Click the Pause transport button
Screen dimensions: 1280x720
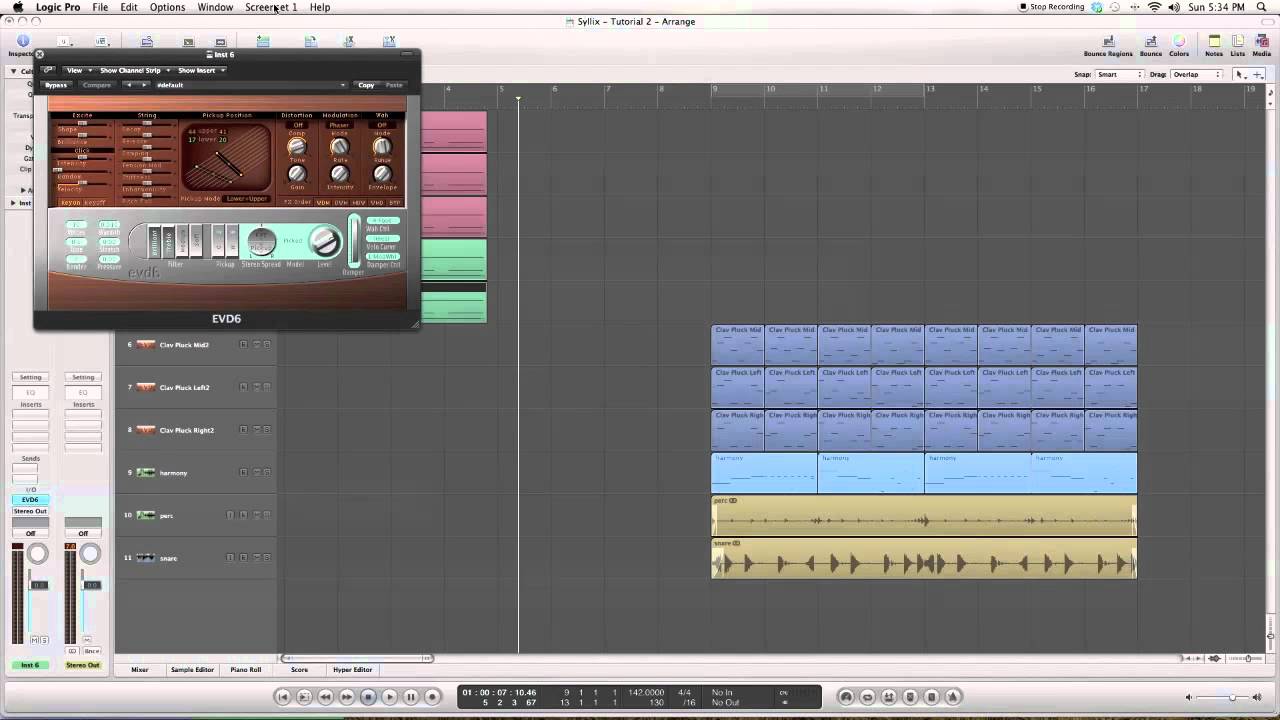pos(411,697)
